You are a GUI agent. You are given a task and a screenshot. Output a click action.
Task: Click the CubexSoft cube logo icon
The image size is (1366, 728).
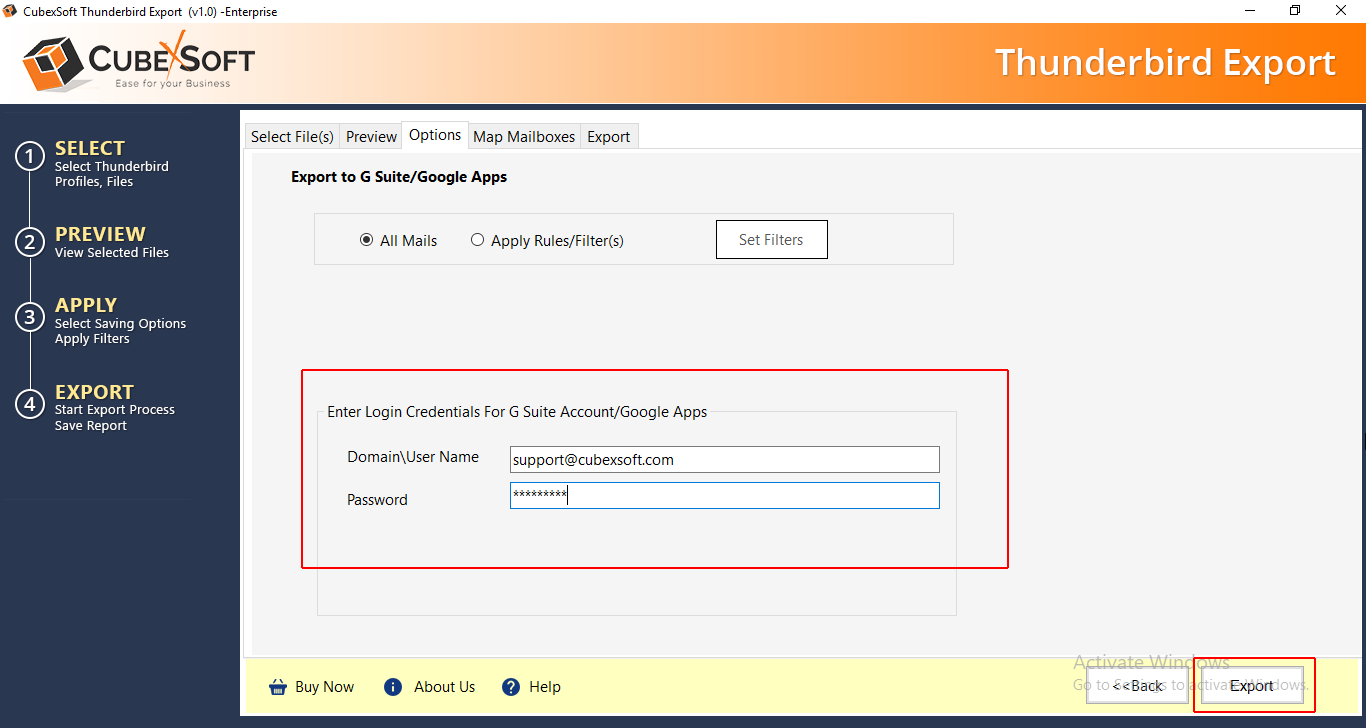point(54,62)
